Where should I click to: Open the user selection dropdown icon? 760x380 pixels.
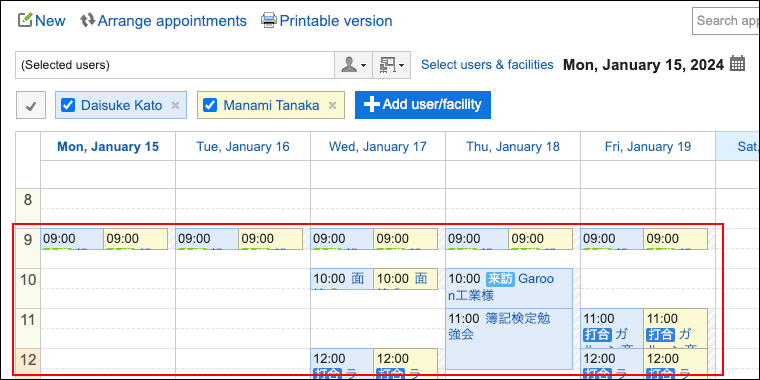click(x=353, y=65)
